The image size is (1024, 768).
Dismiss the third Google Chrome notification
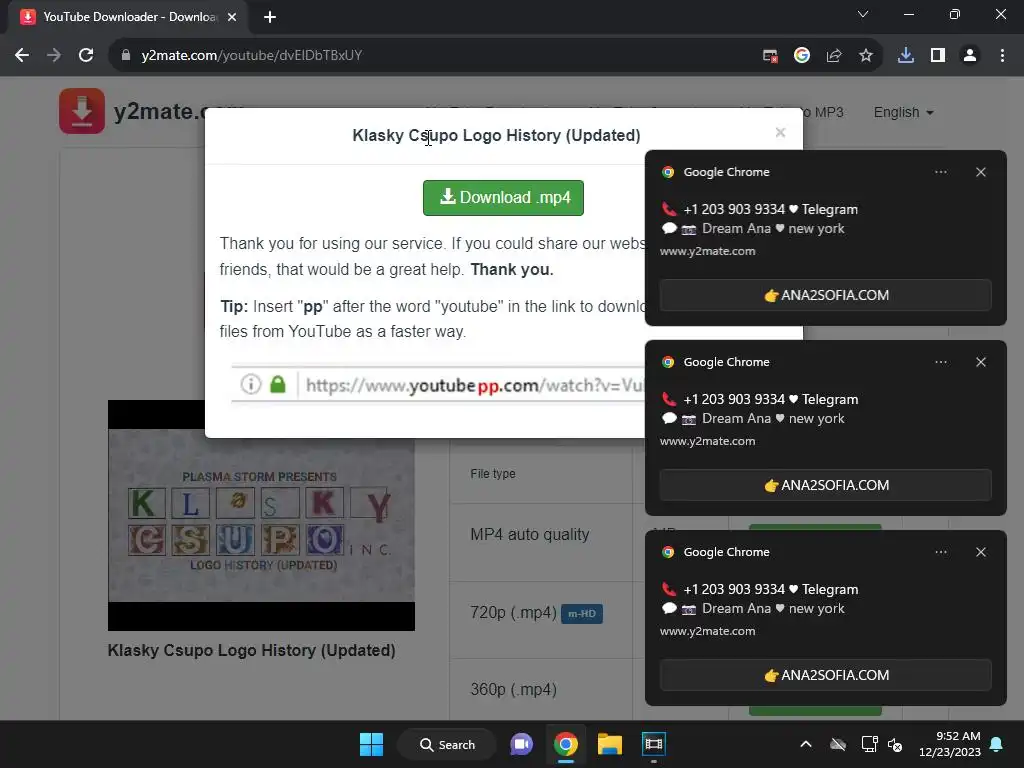click(981, 552)
